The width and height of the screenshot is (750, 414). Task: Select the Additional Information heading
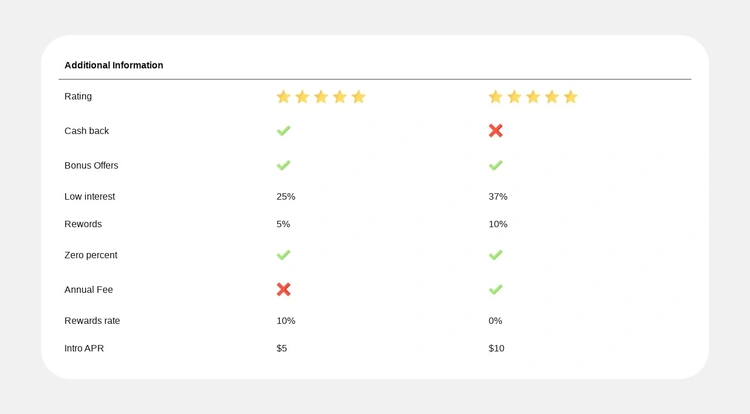click(x=114, y=65)
